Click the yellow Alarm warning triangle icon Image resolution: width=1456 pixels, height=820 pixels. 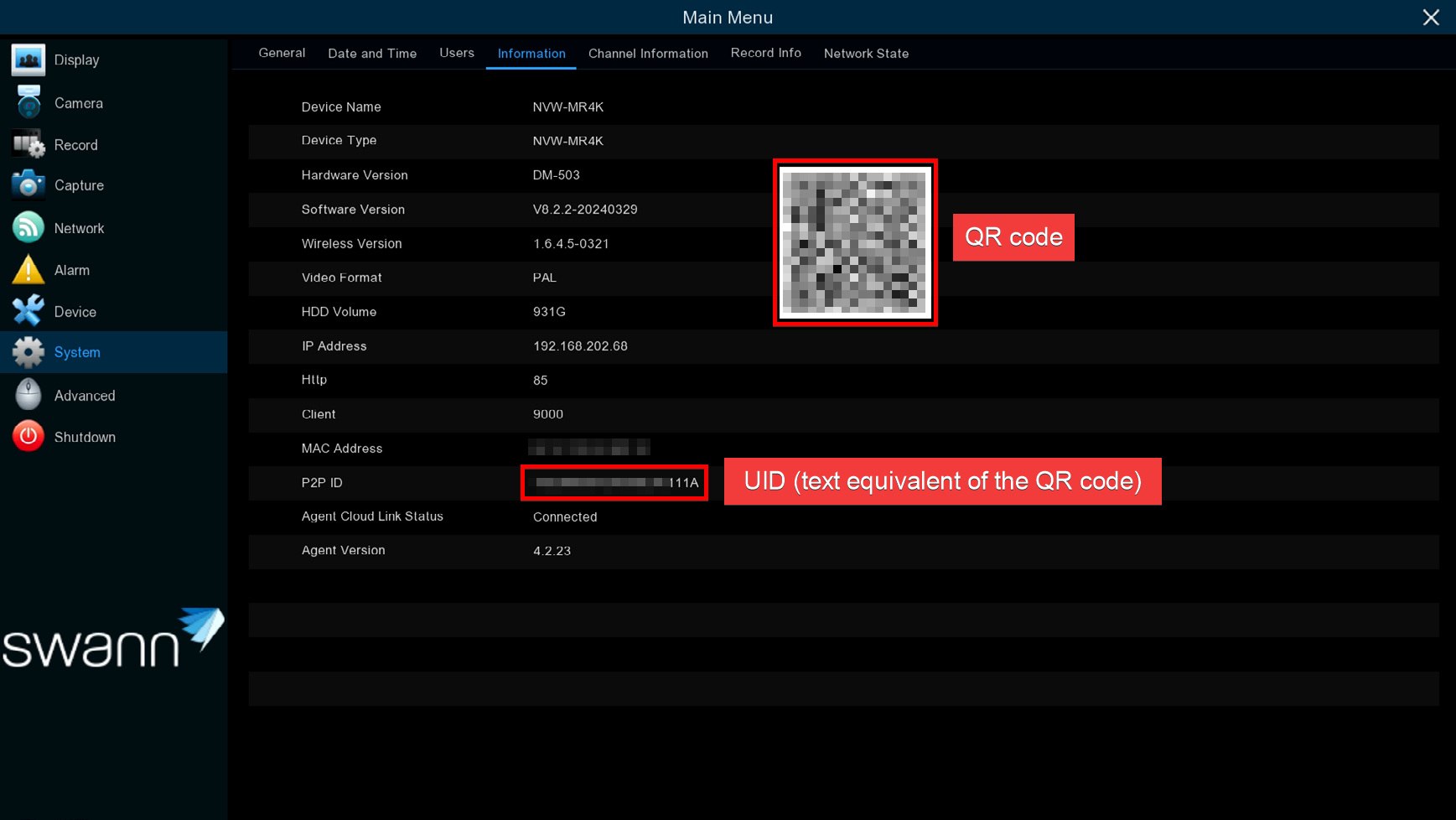click(28, 270)
